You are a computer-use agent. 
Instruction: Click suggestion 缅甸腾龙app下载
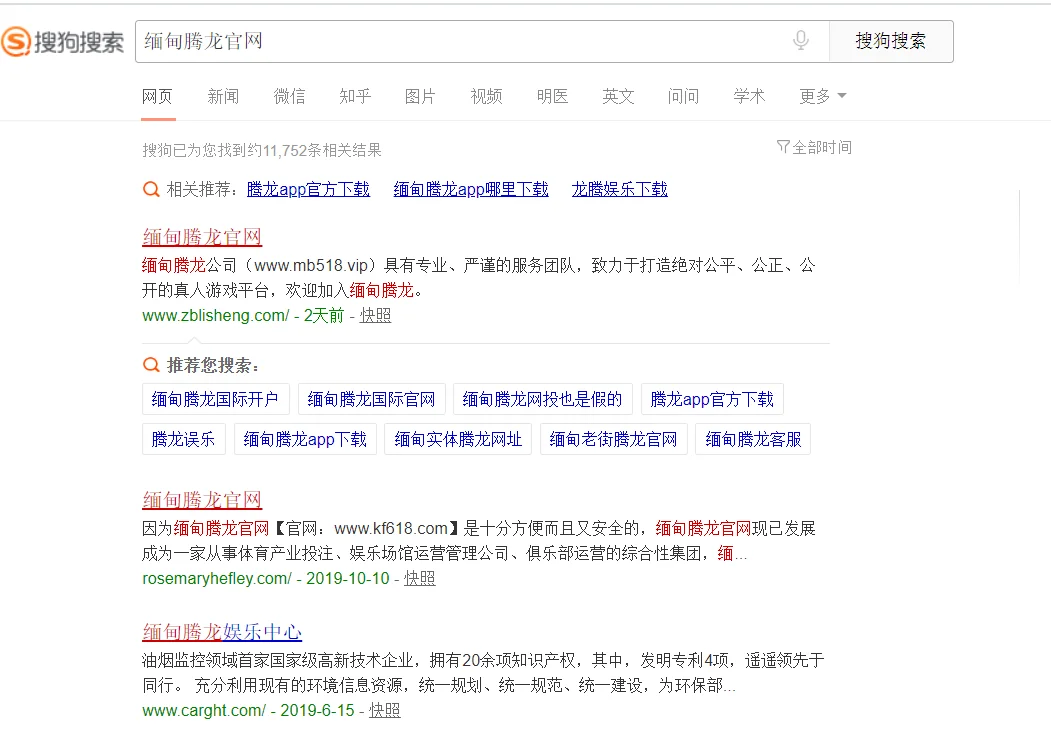click(x=305, y=439)
